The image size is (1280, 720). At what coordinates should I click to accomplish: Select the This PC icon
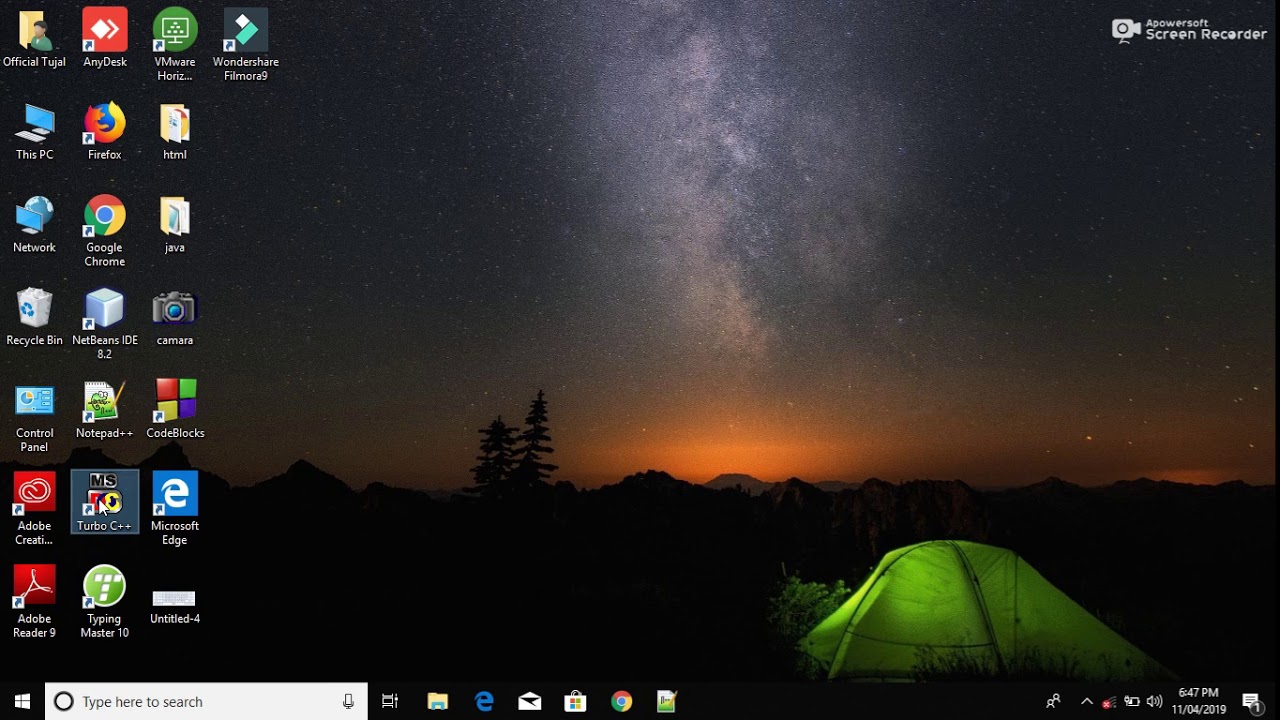click(34, 132)
